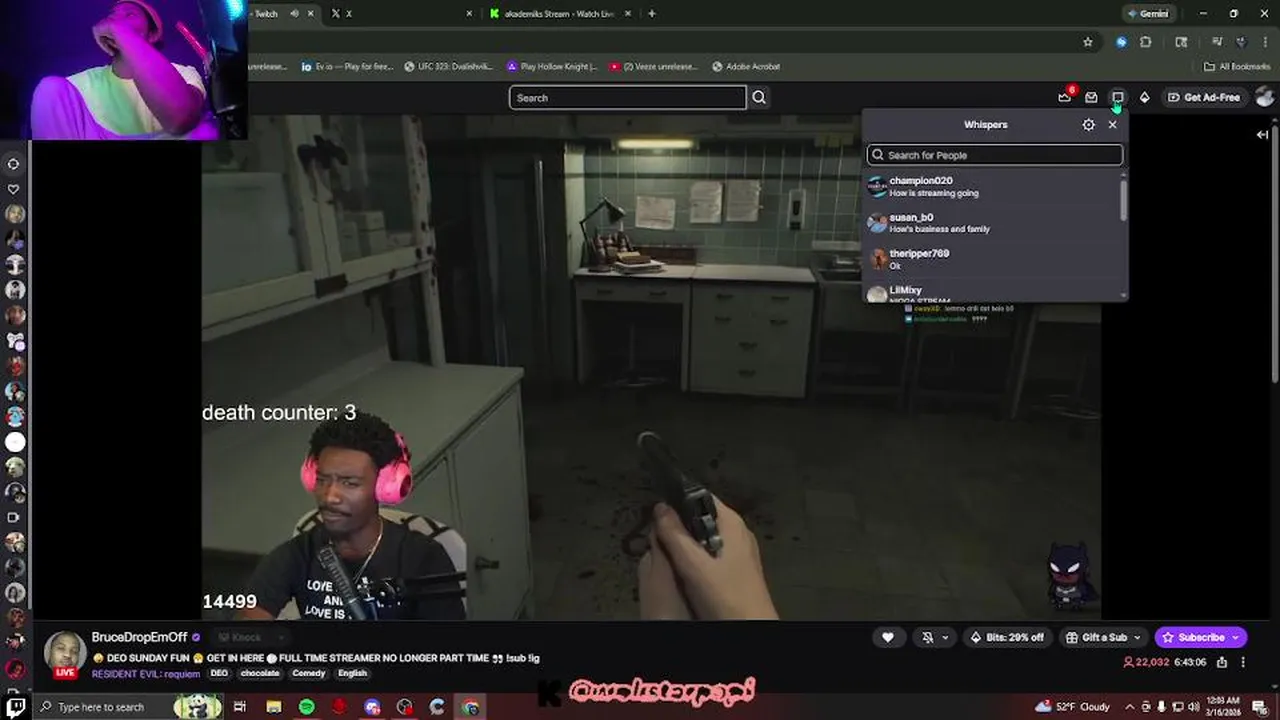The image size is (1280, 720).
Task: Open the 52°F Cloudy weather widget
Action: click(x=1073, y=707)
